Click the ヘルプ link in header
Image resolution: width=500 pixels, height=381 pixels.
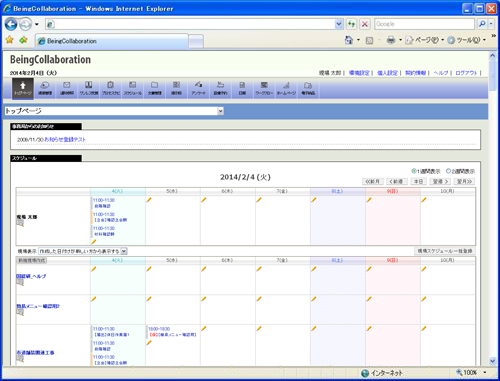[441, 73]
